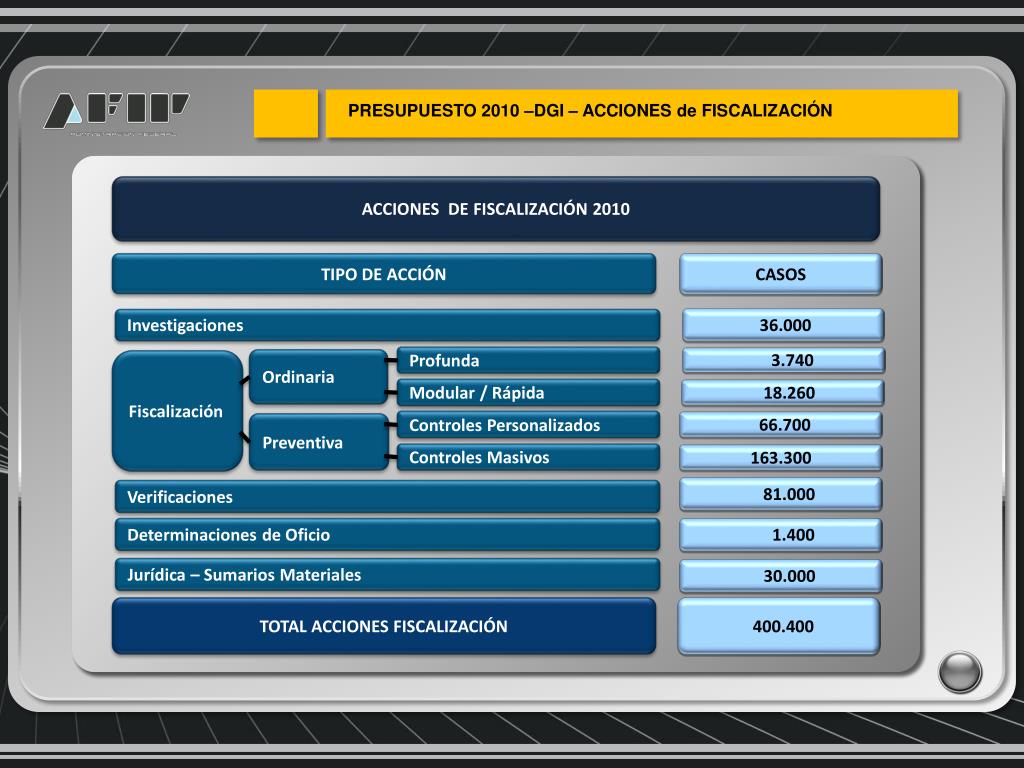The image size is (1024, 768).
Task: Select 'Determinaciones de Oficio' row
Action: tap(387, 535)
